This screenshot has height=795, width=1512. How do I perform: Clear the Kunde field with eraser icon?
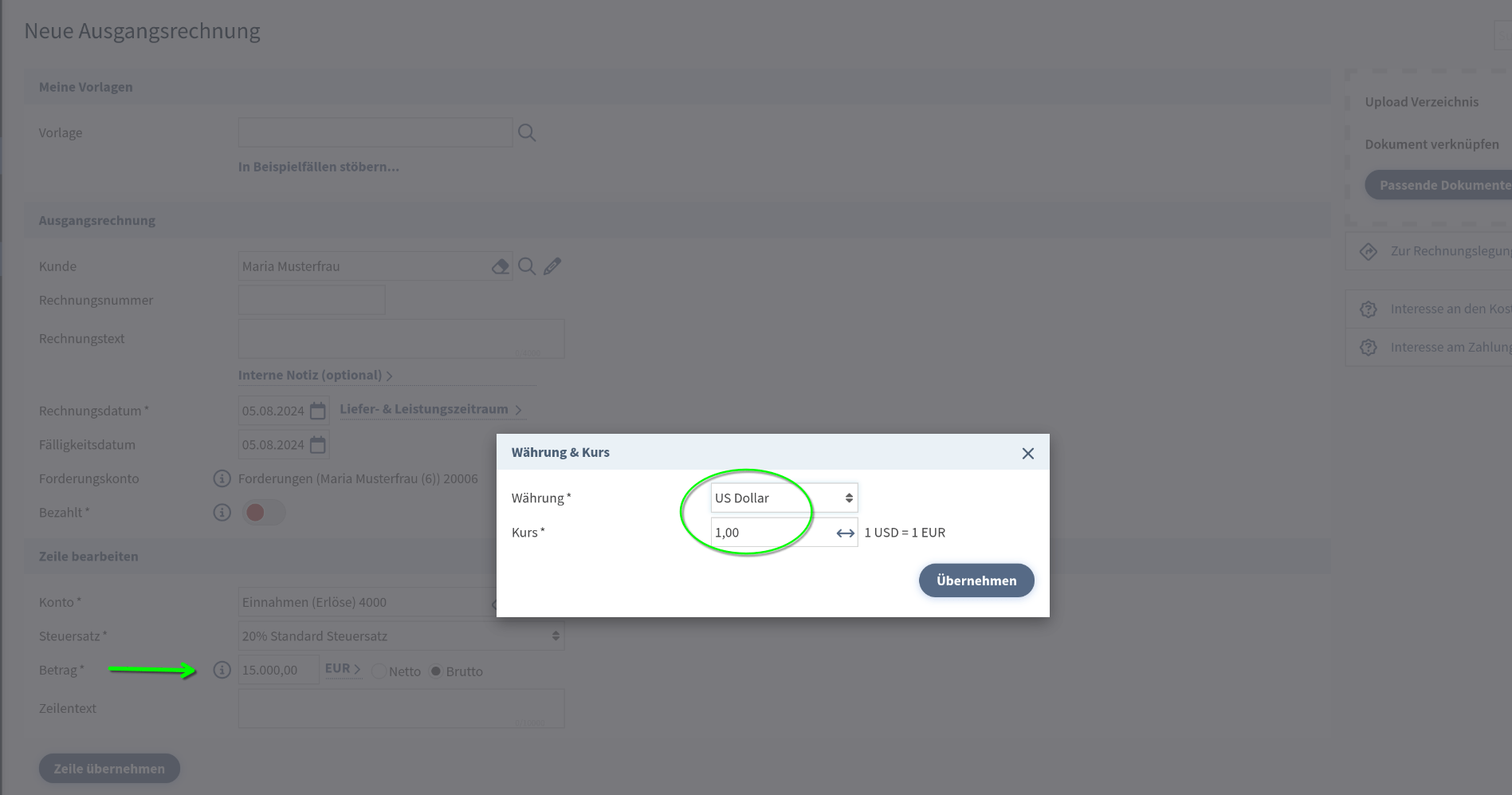[x=500, y=266]
